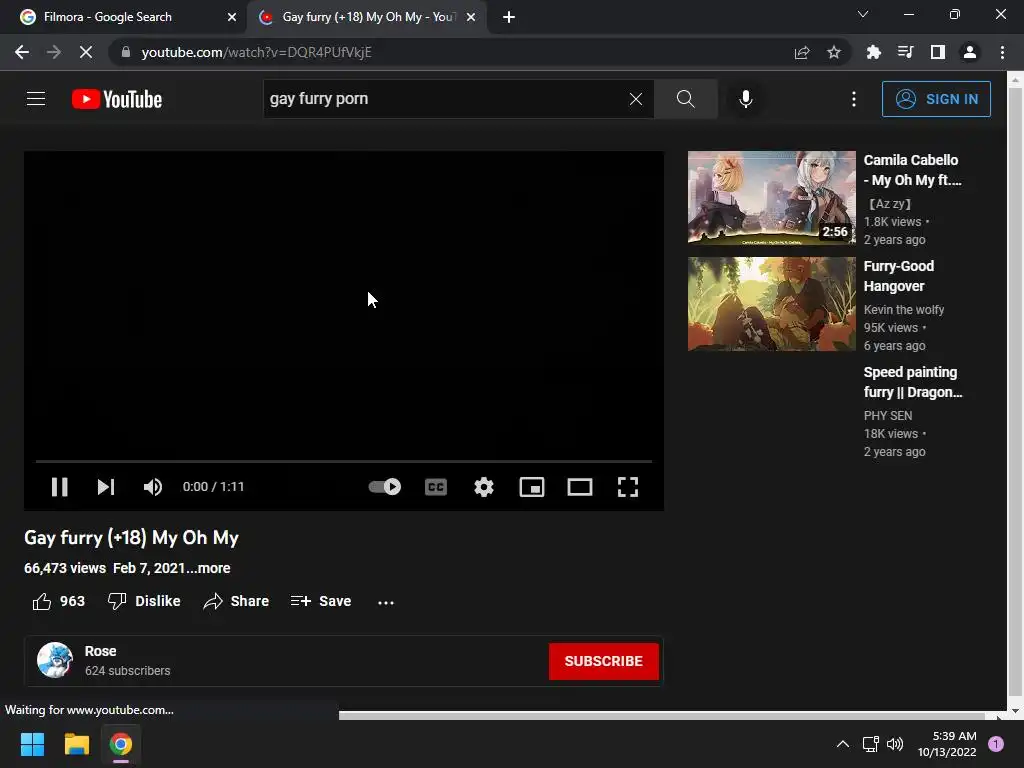Go back to previous page
The width and height of the screenshot is (1024, 768).
pos(22,52)
